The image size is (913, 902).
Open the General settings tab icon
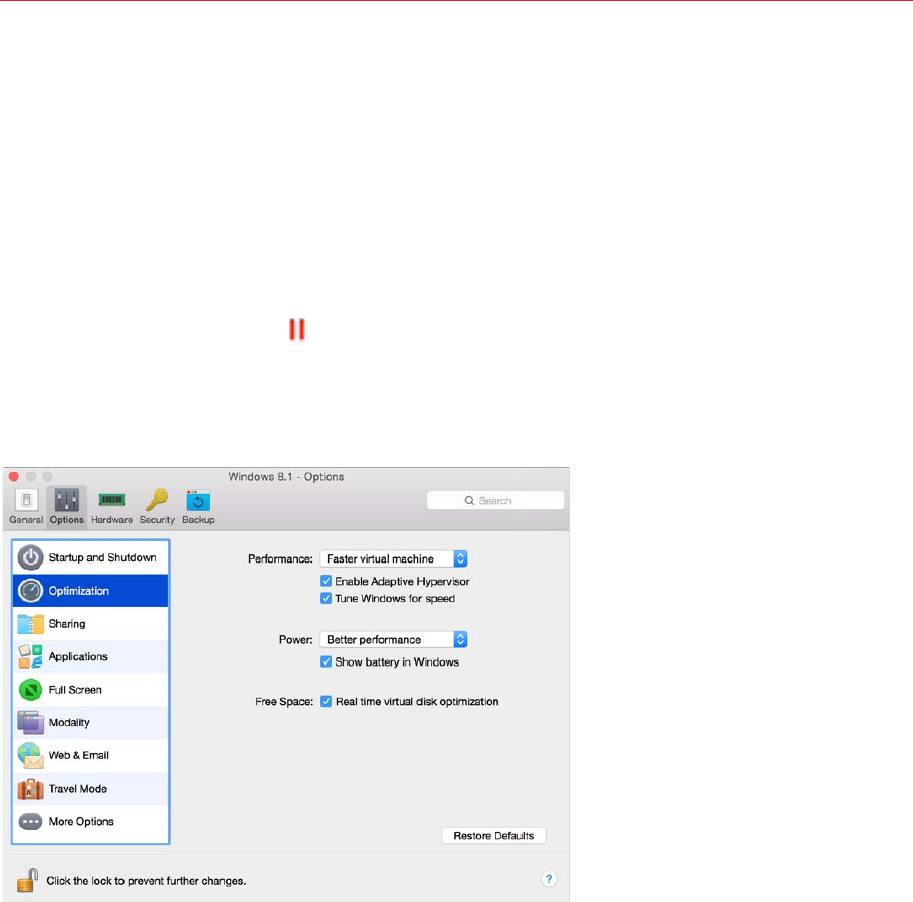pyautogui.click(x=26, y=500)
